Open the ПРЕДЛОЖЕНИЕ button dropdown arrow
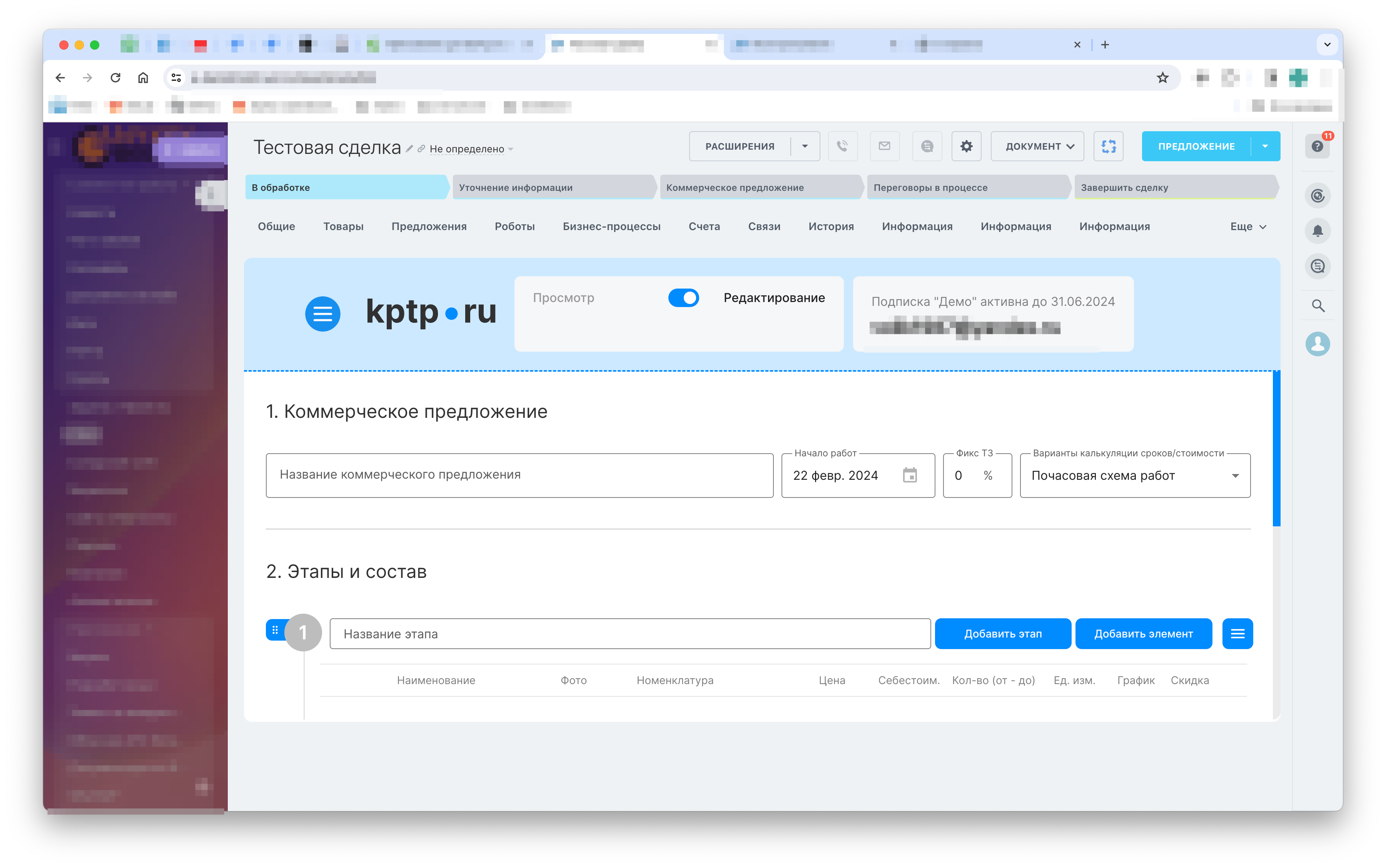The width and height of the screenshot is (1386, 868). 1265,146
